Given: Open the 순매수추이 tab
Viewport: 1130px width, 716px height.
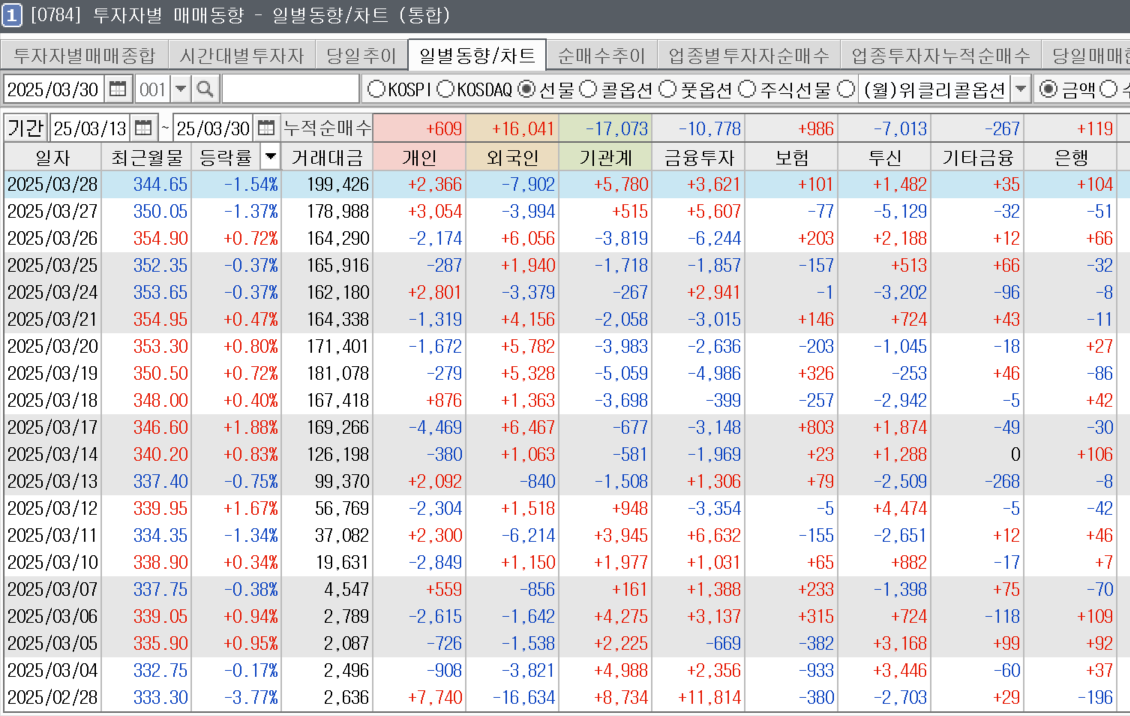Looking at the screenshot, I should 602,55.
